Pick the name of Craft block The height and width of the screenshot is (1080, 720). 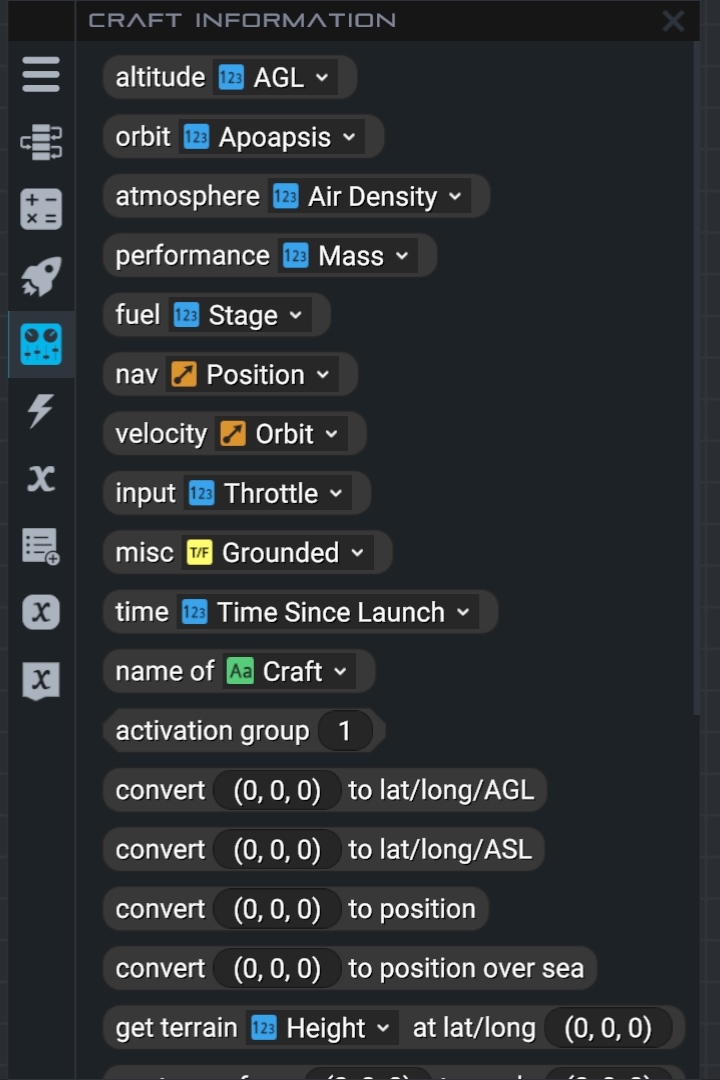point(238,671)
